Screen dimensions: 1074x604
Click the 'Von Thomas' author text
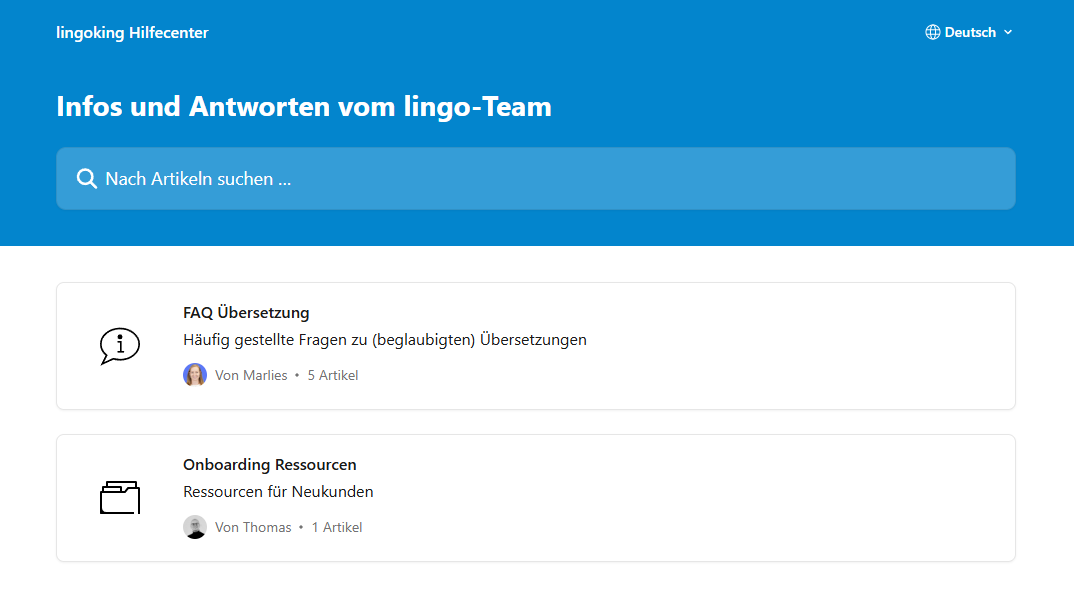253,527
